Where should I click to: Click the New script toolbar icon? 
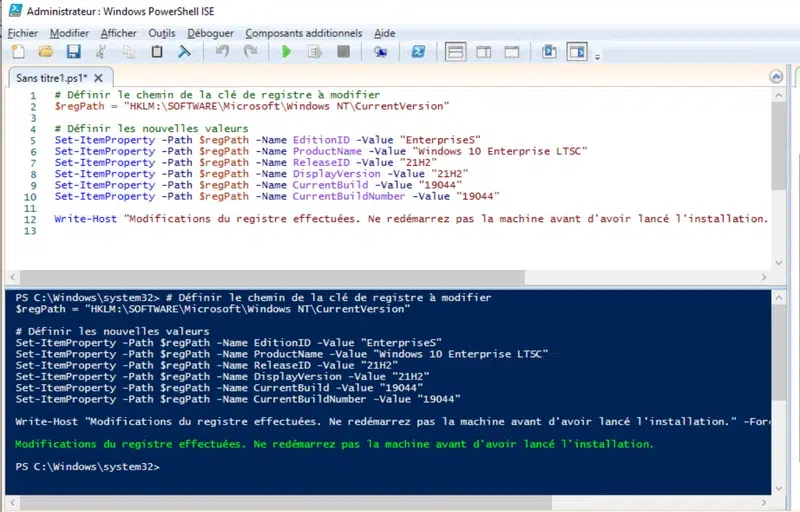click(x=18, y=52)
